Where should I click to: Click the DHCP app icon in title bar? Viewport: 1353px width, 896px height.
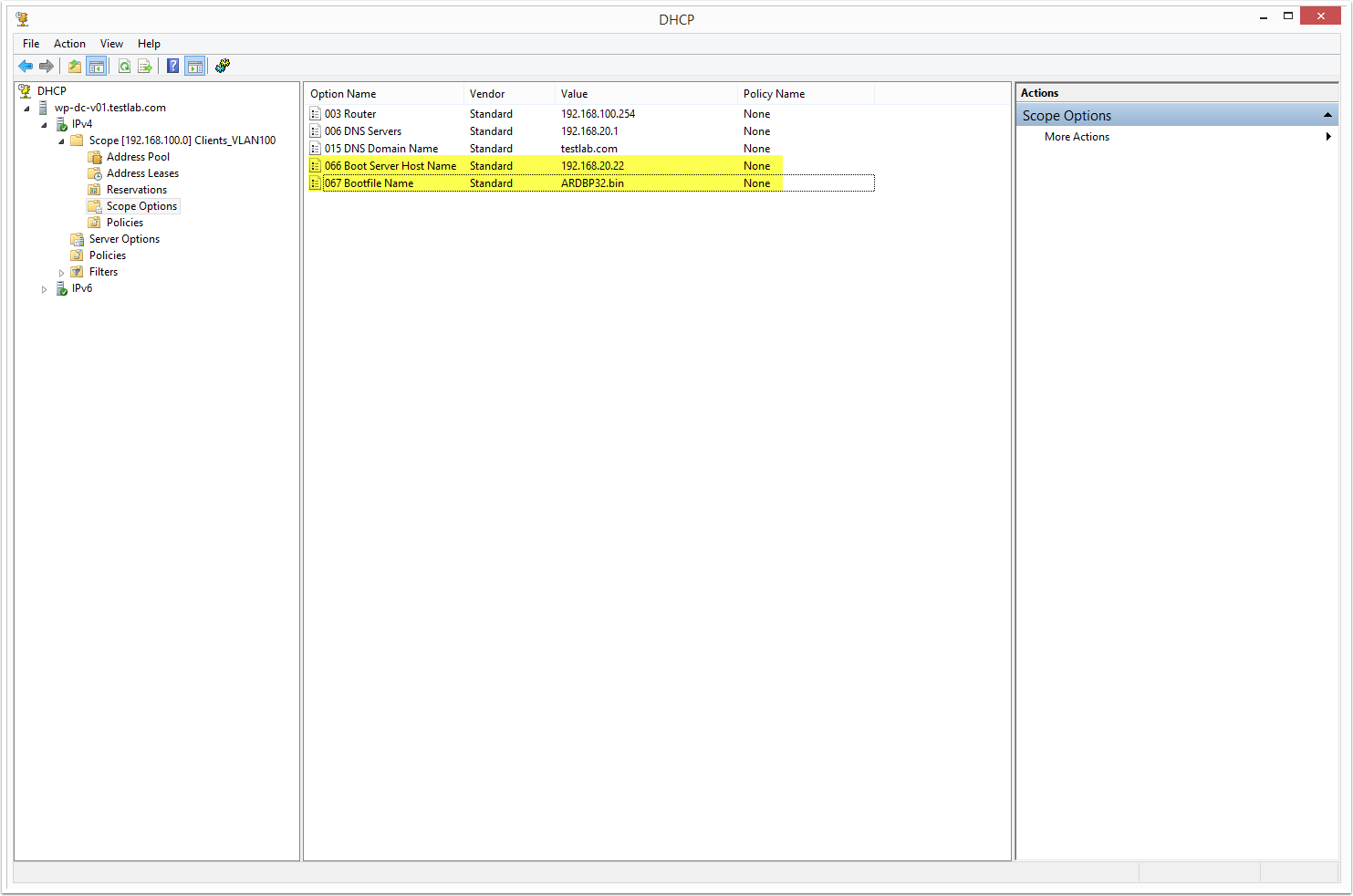pos(22,19)
